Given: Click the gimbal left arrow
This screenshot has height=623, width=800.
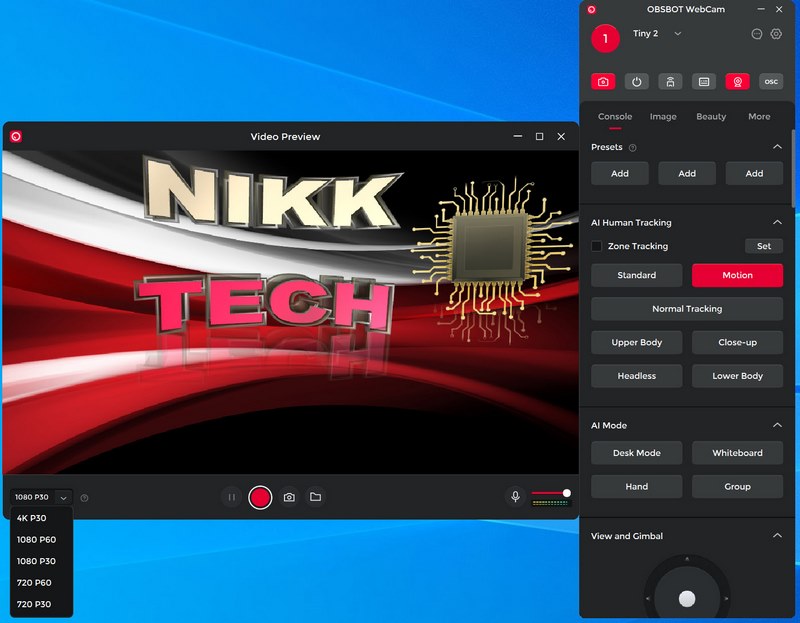Looking at the screenshot, I should [x=648, y=599].
